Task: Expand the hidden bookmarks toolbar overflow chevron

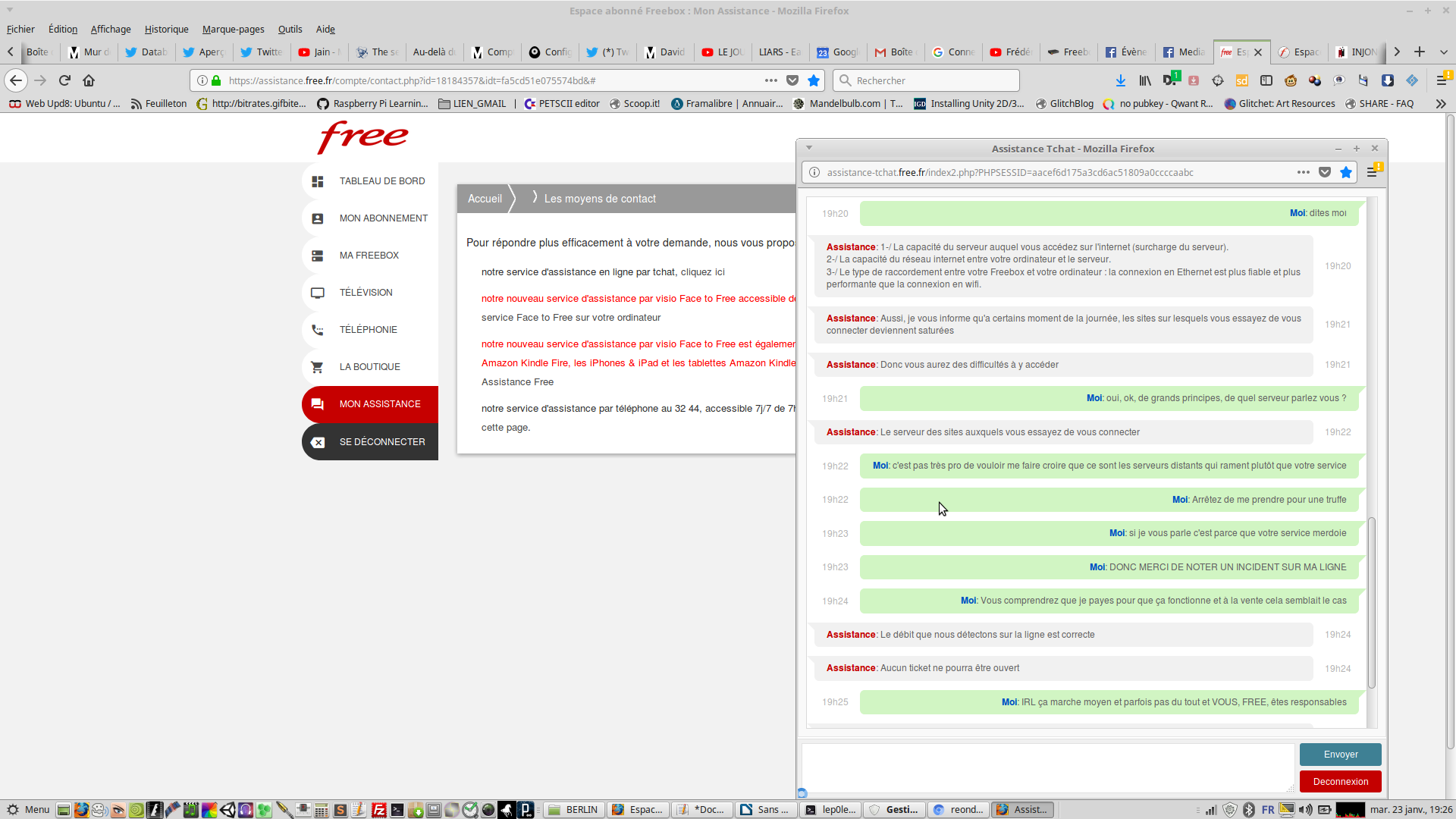Action: [x=1440, y=104]
